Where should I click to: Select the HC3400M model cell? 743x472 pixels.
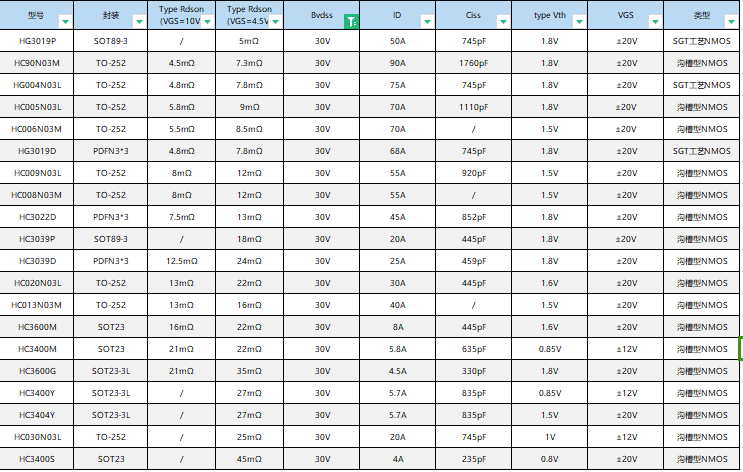coord(37,349)
